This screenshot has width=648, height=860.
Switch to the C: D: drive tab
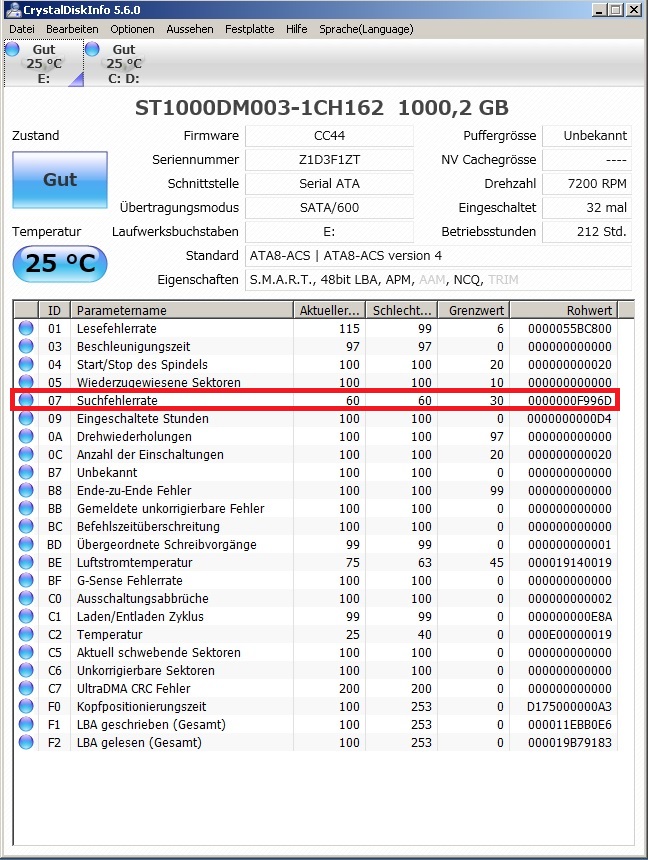(123, 64)
